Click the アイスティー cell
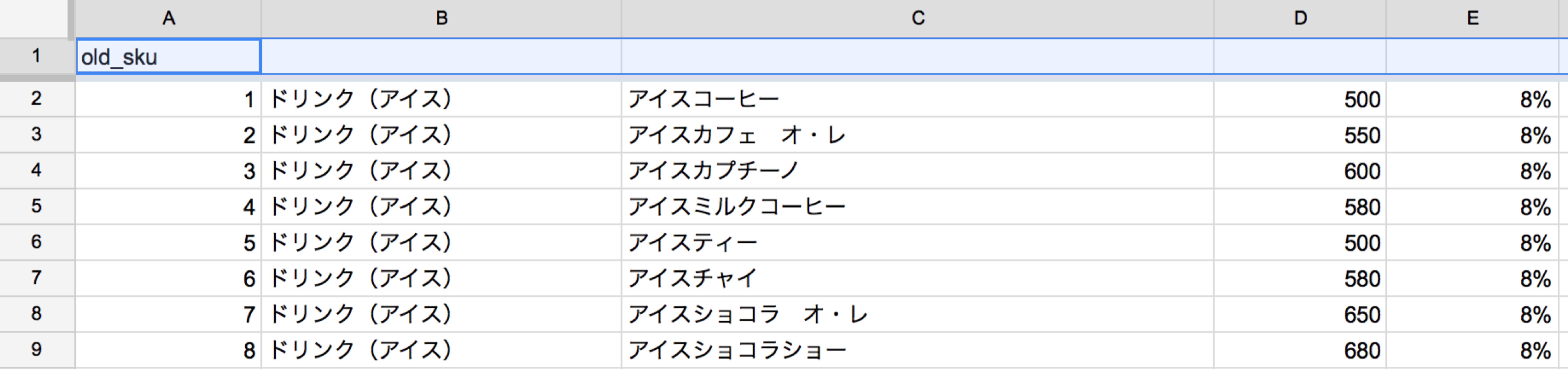Viewport: 1568px width, 369px height. [x=917, y=242]
